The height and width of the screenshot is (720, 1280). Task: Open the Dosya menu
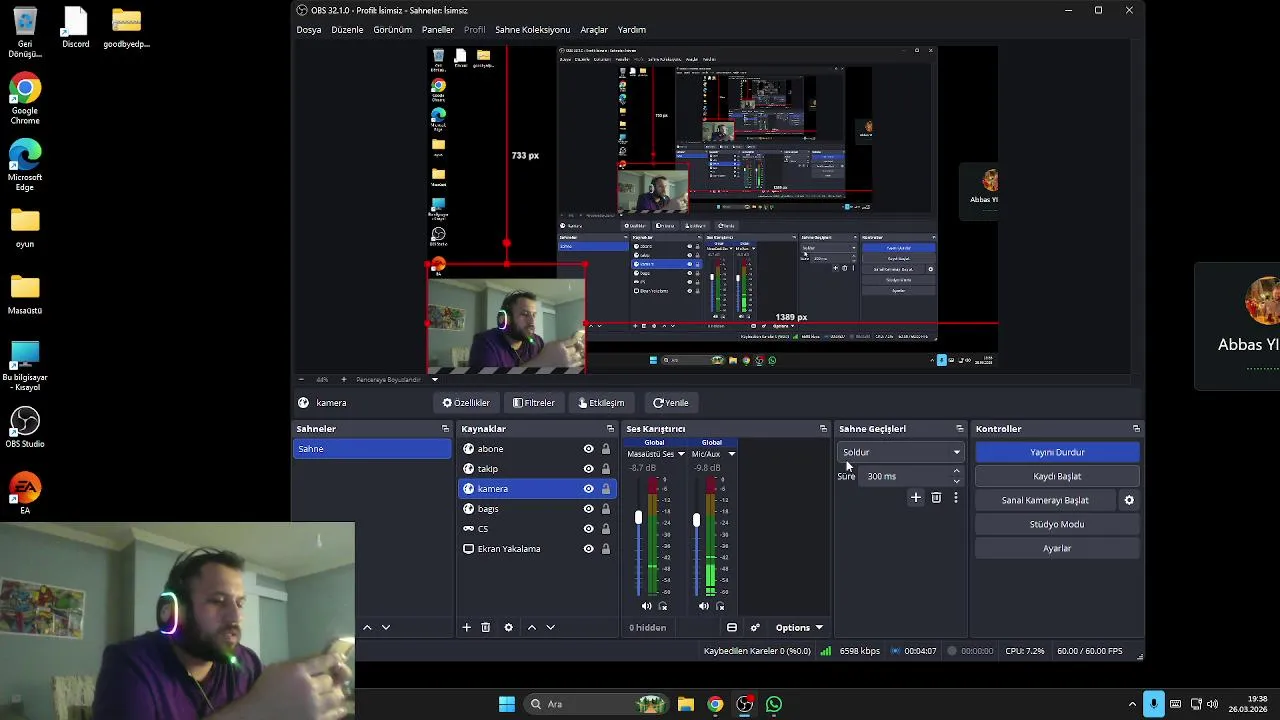(x=309, y=30)
